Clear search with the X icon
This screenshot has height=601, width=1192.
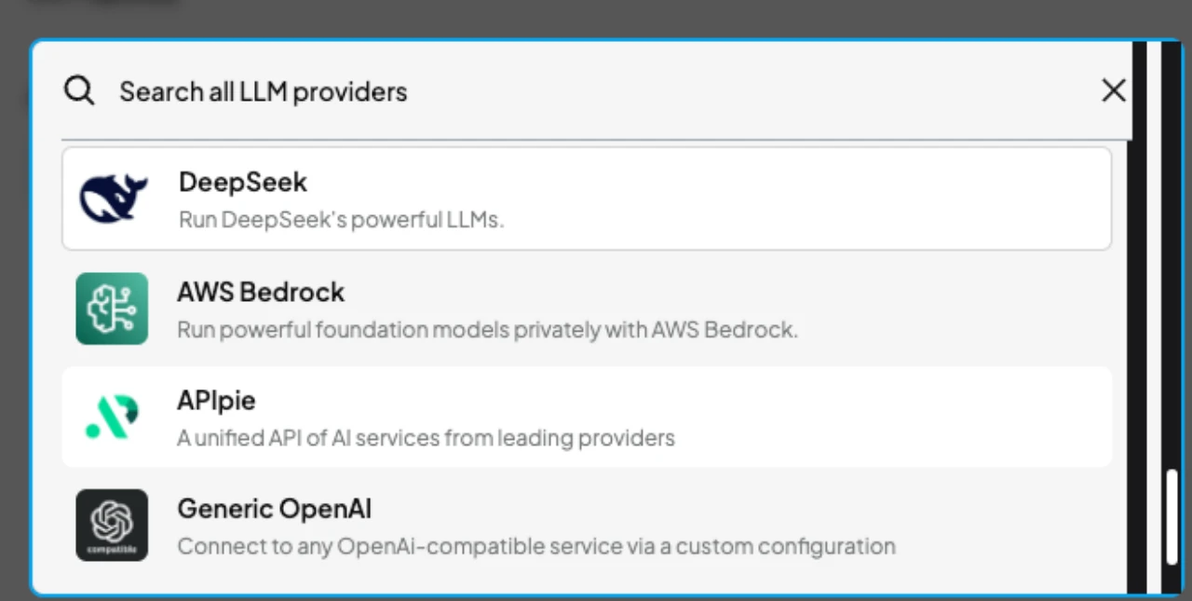(x=1113, y=91)
